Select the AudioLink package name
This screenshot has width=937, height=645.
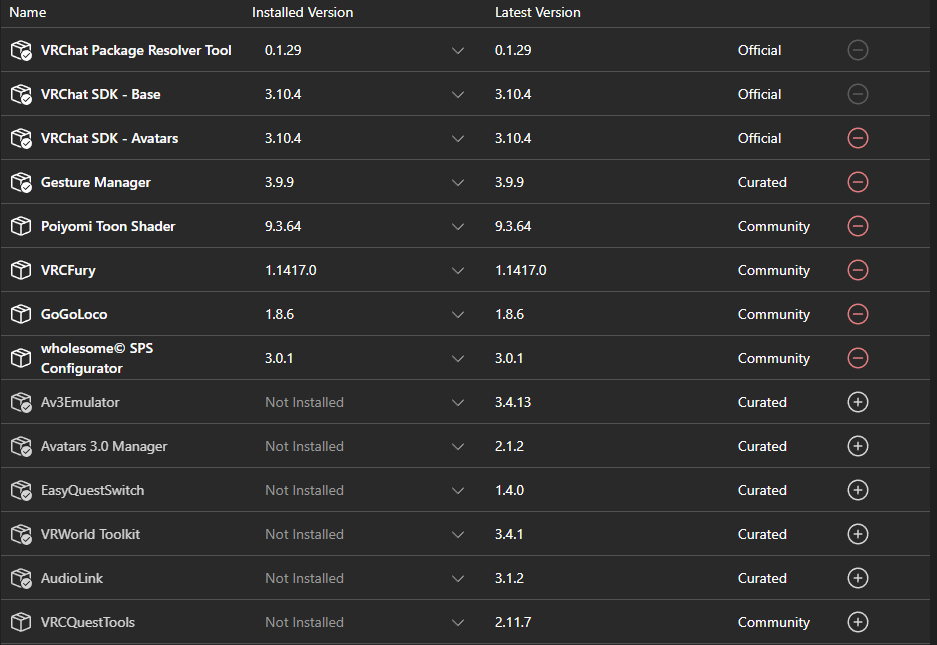coord(72,578)
